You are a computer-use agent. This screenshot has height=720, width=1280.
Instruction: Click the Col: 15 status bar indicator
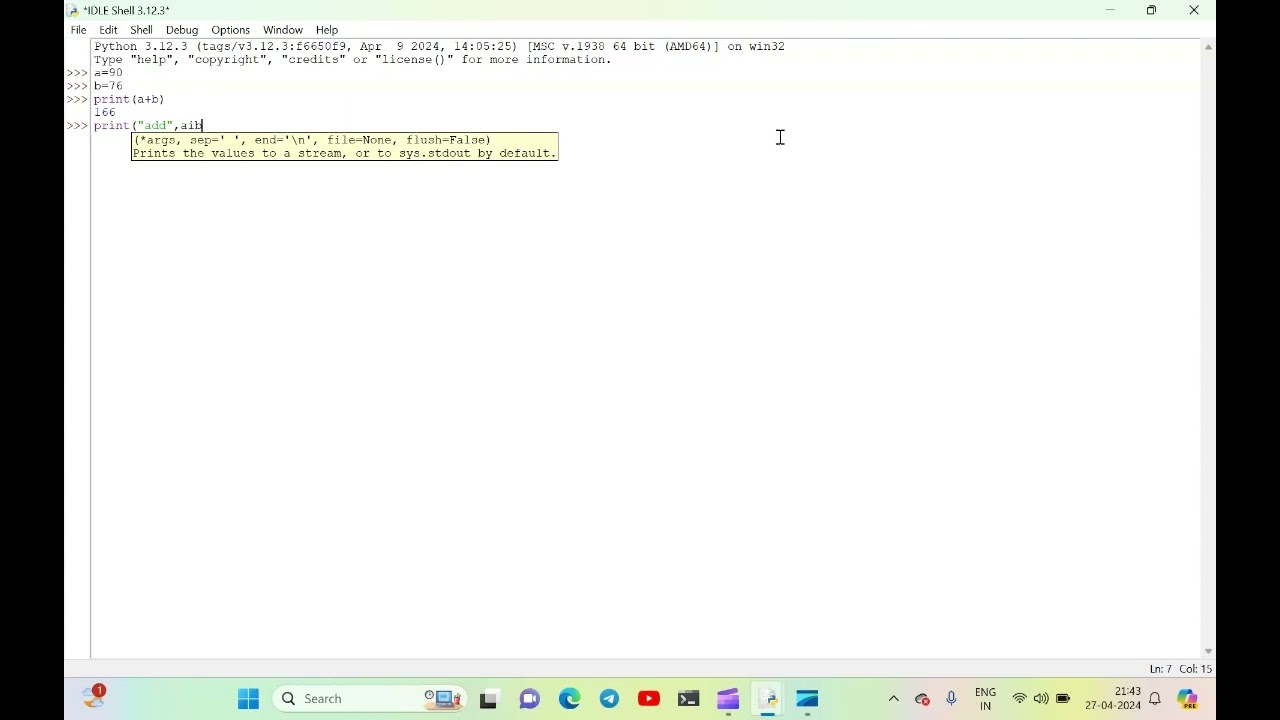point(1195,669)
